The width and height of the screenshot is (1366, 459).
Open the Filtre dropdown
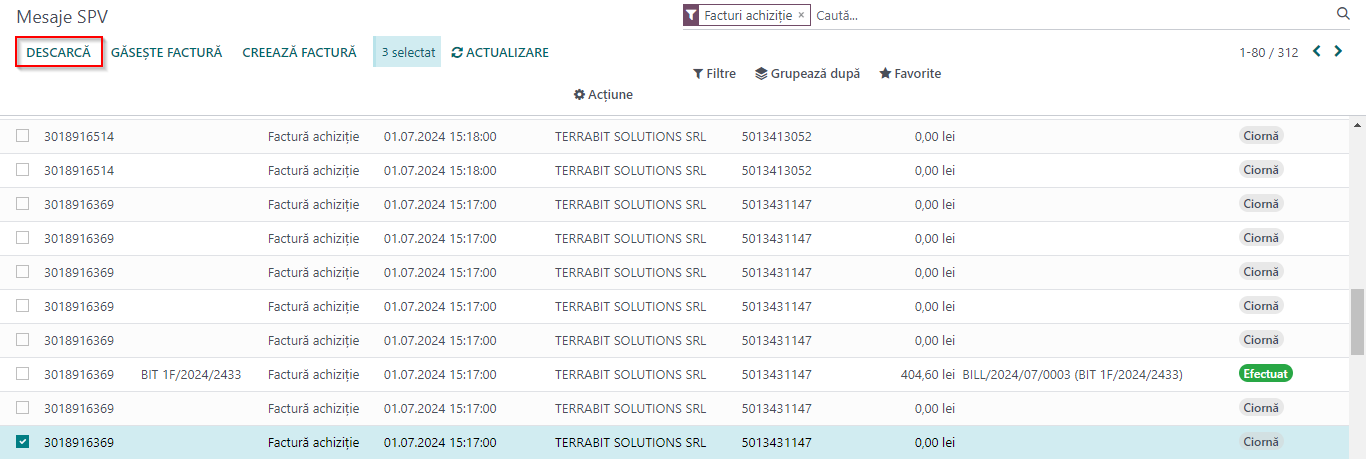pos(714,73)
